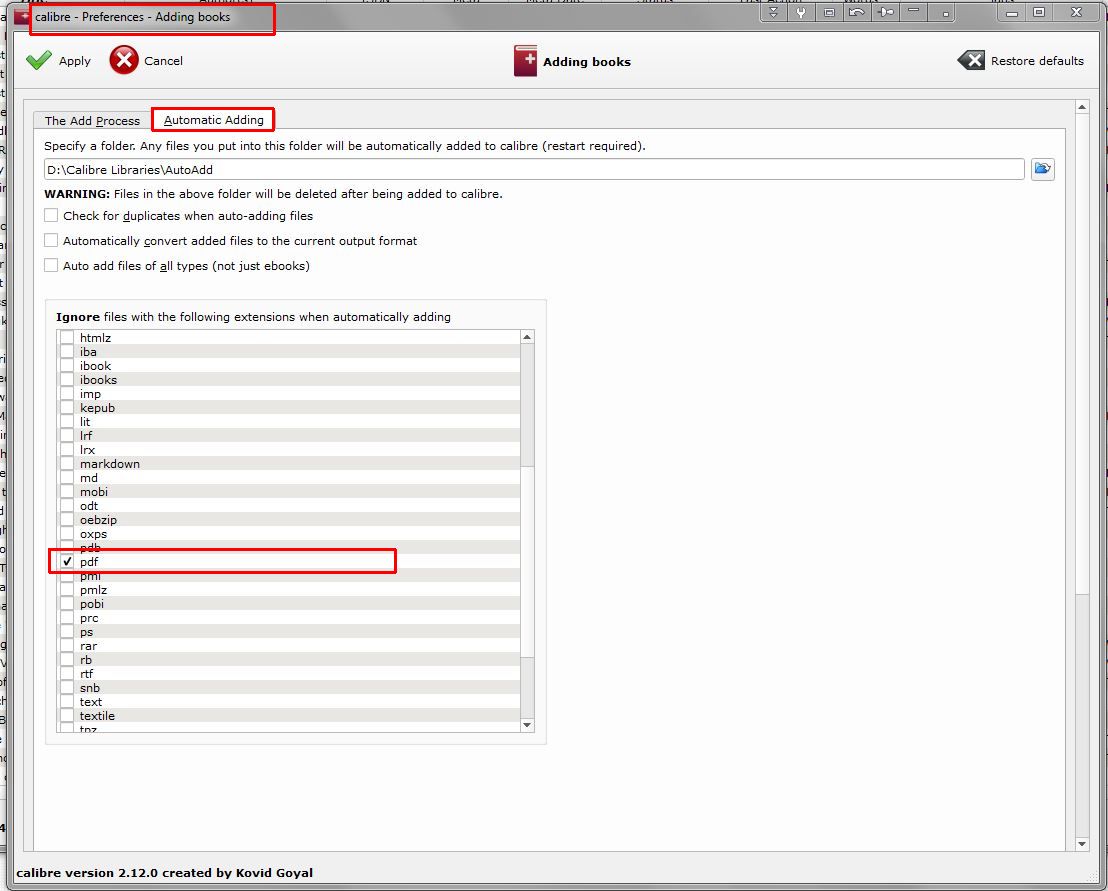Click the folder browse icon beside the AutoAdd path
The image size is (1108, 891).
[x=1042, y=169]
